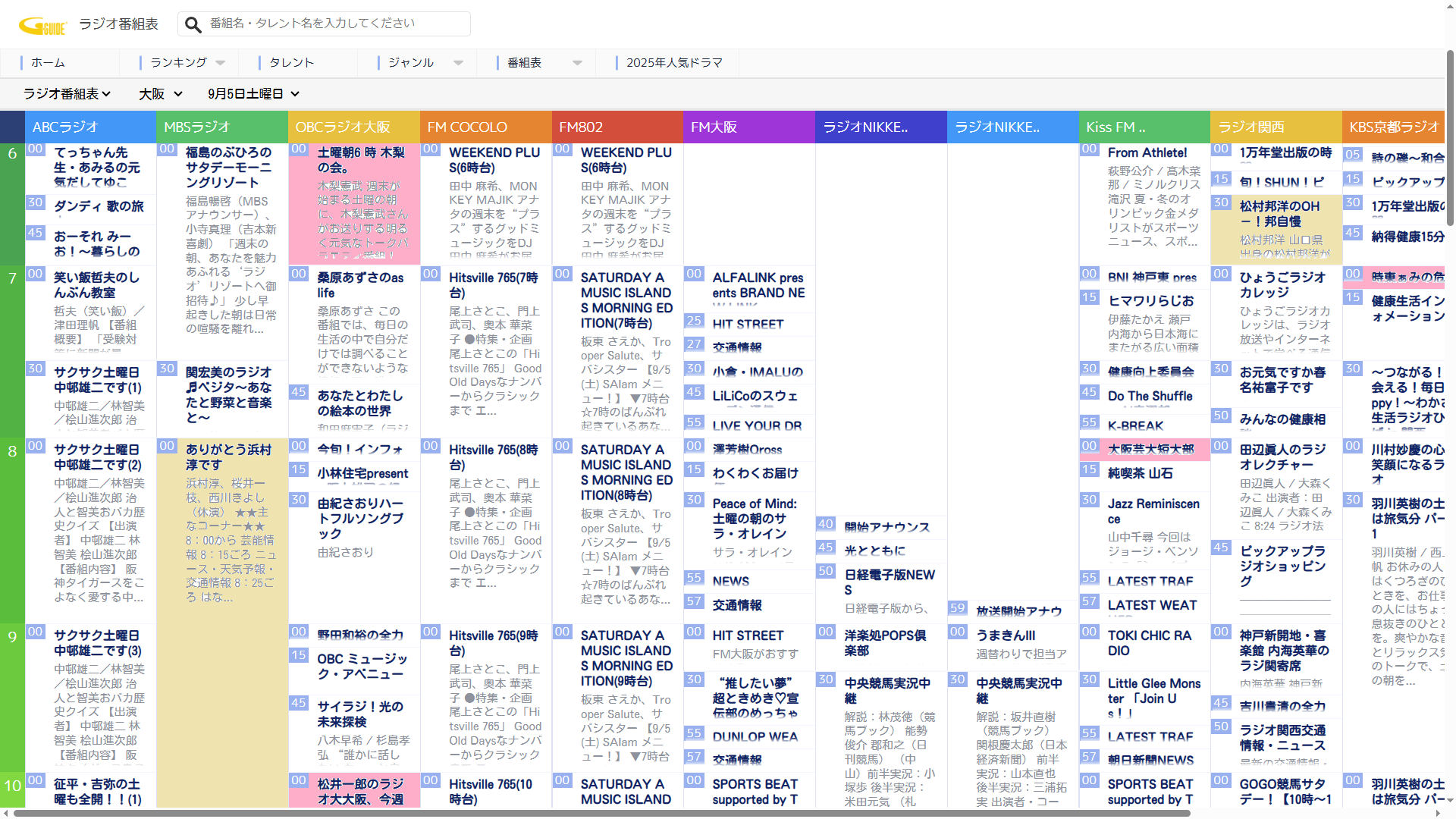
Task: Select the Kiss FM station header
Action: (1144, 127)
